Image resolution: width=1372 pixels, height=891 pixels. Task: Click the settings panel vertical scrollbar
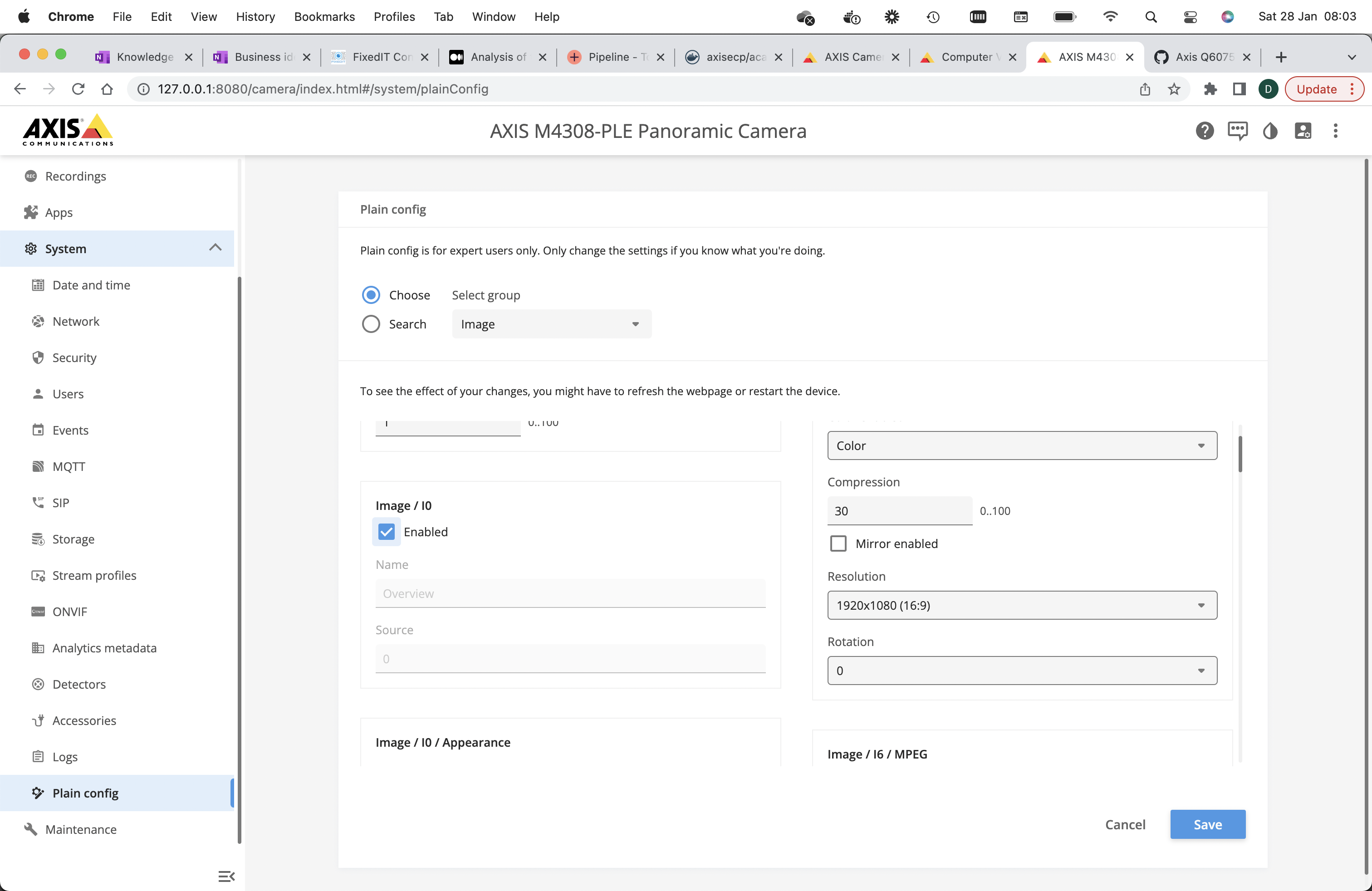click(1240, 454)
